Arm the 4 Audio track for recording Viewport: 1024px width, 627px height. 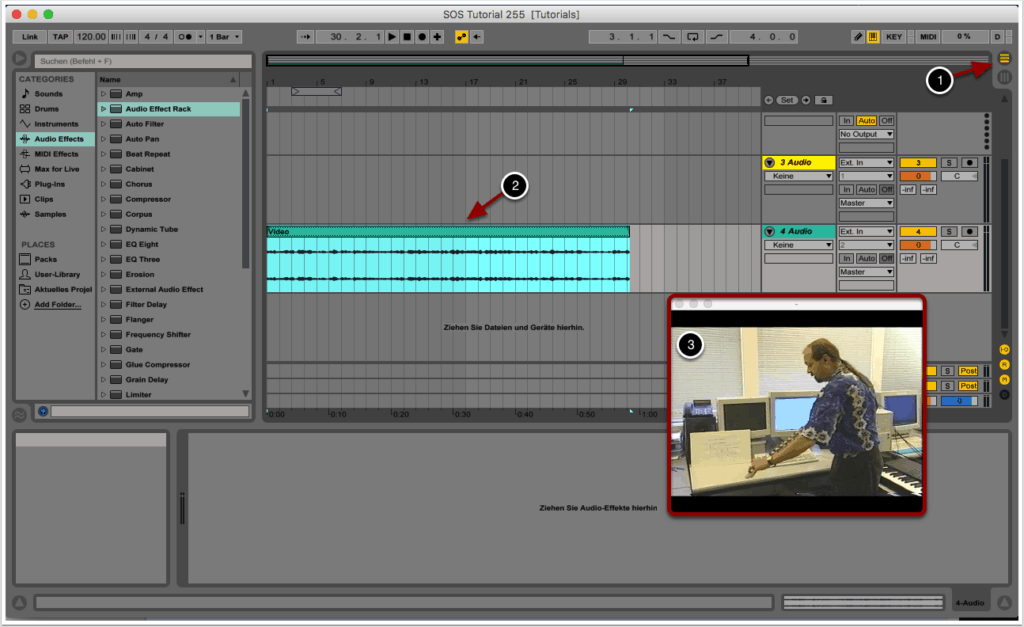pos(968,231)
